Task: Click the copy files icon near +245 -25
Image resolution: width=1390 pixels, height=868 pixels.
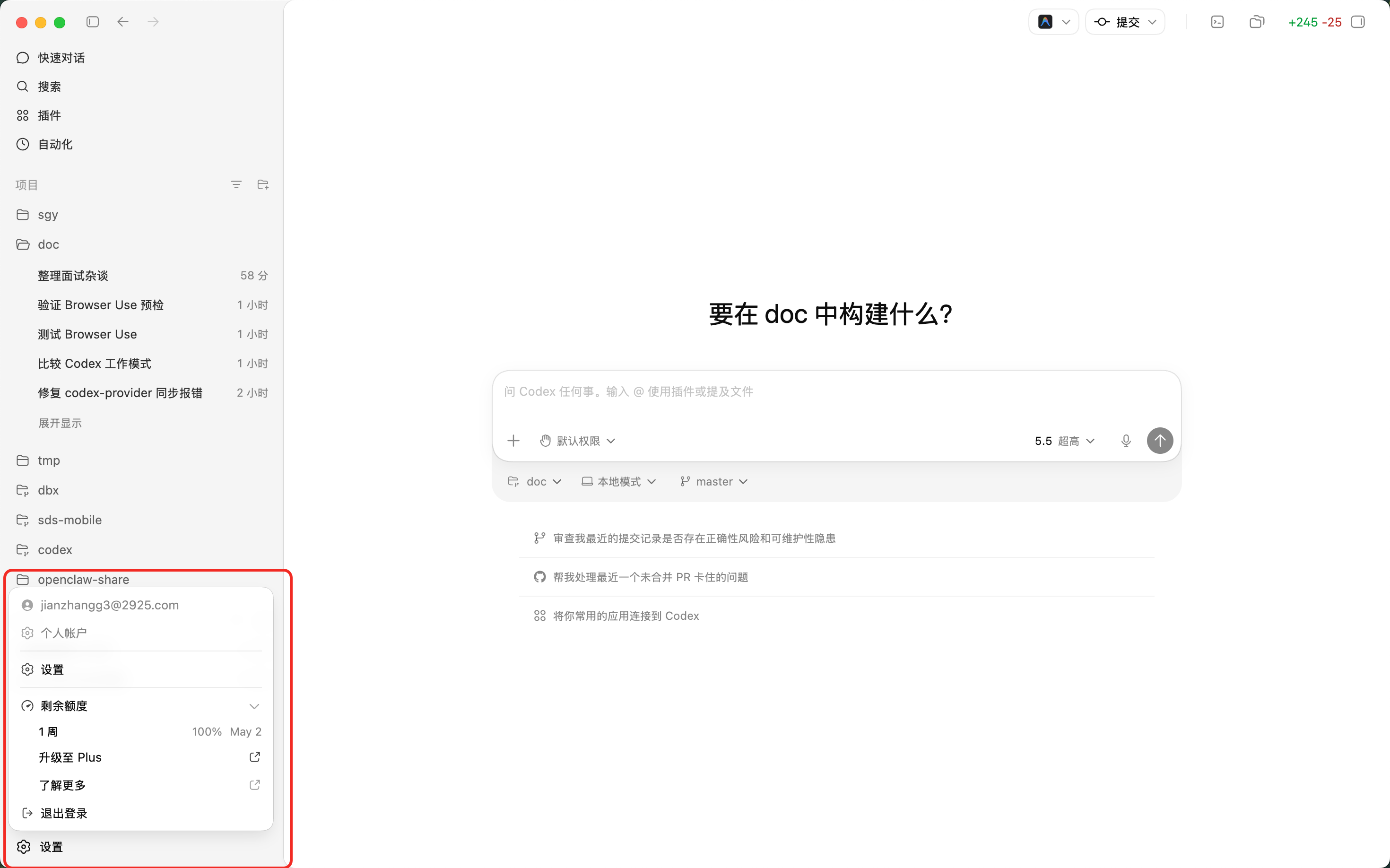Action: click(1257, 22)
